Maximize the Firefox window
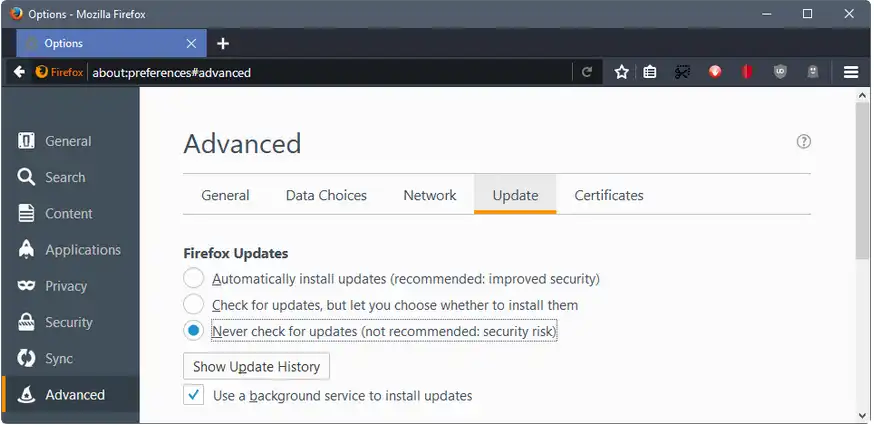 pyautogui.click(x=807, y=14)
